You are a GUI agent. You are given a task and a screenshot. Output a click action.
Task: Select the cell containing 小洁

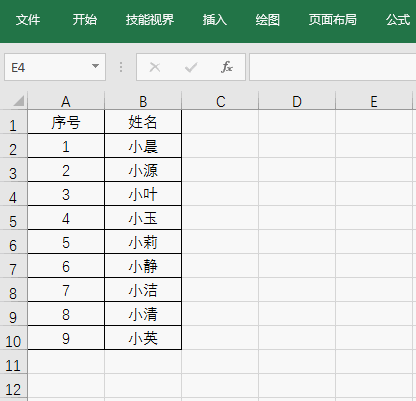(x=143, y=290)
